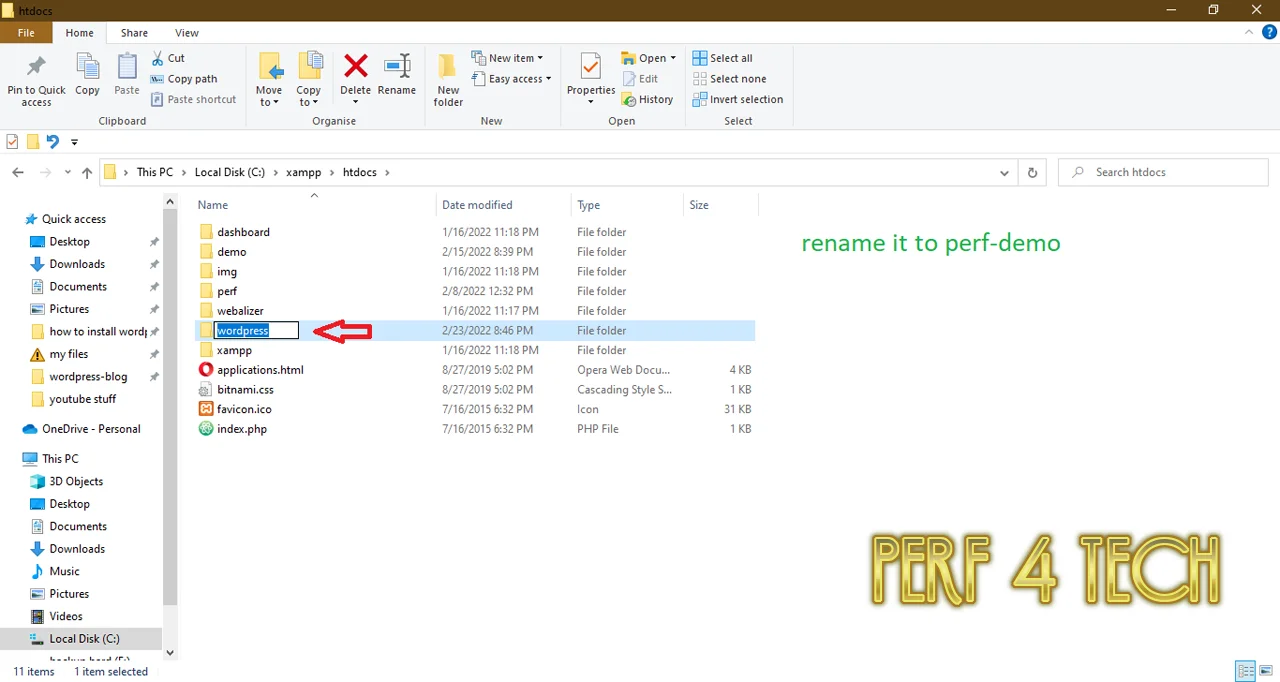Undo with the quick toolbar arrow

click(x=53, y=142)
